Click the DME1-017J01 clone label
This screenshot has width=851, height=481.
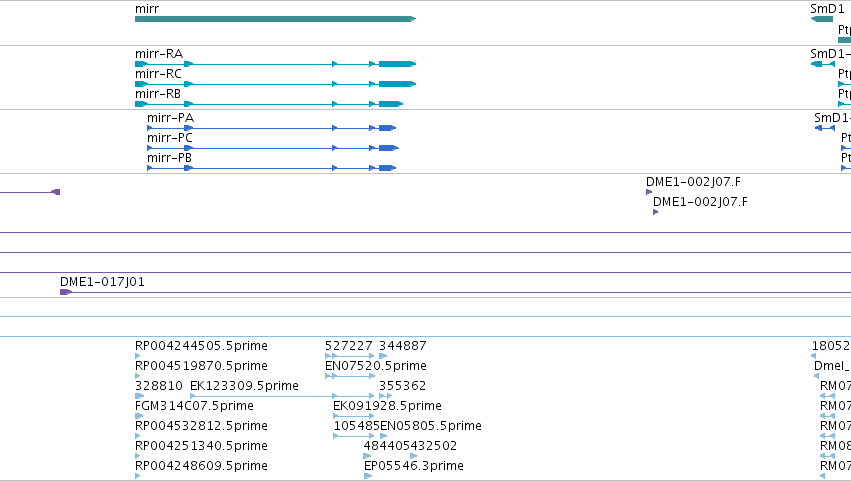pyautogui.click(x=102, y=282)
